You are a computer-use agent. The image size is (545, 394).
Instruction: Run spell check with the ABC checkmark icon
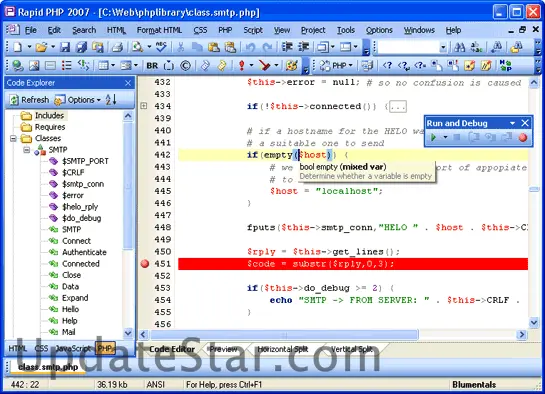(x=161, y=47)
